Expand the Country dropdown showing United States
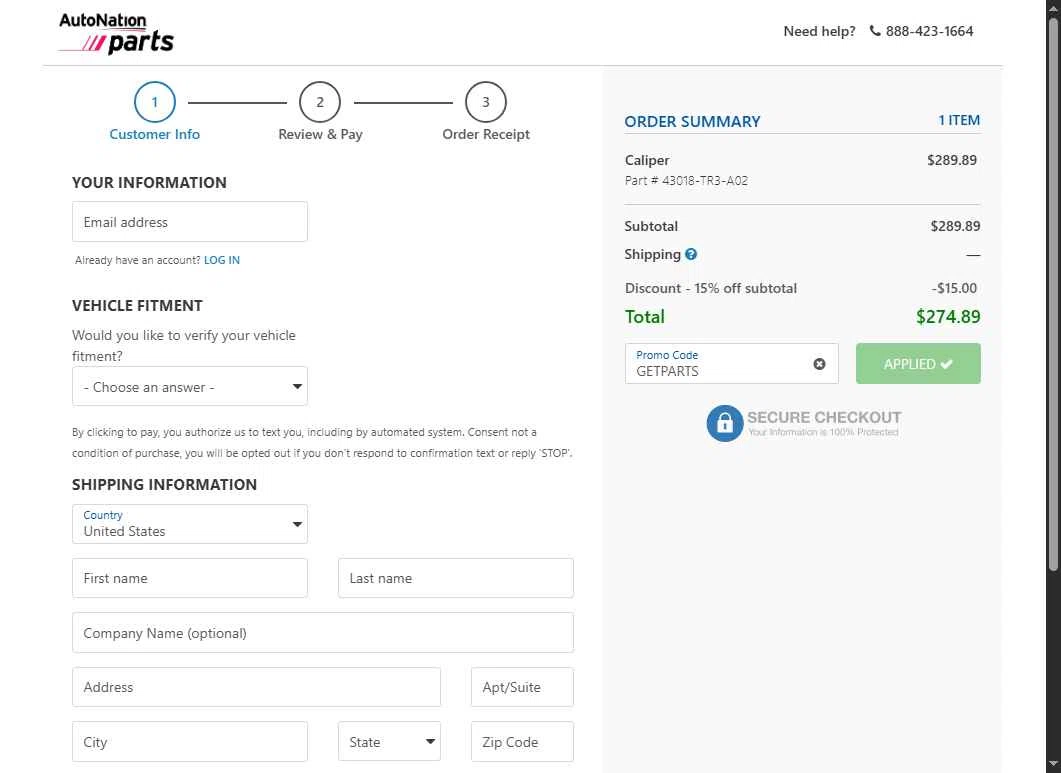 tap(189, 524)
